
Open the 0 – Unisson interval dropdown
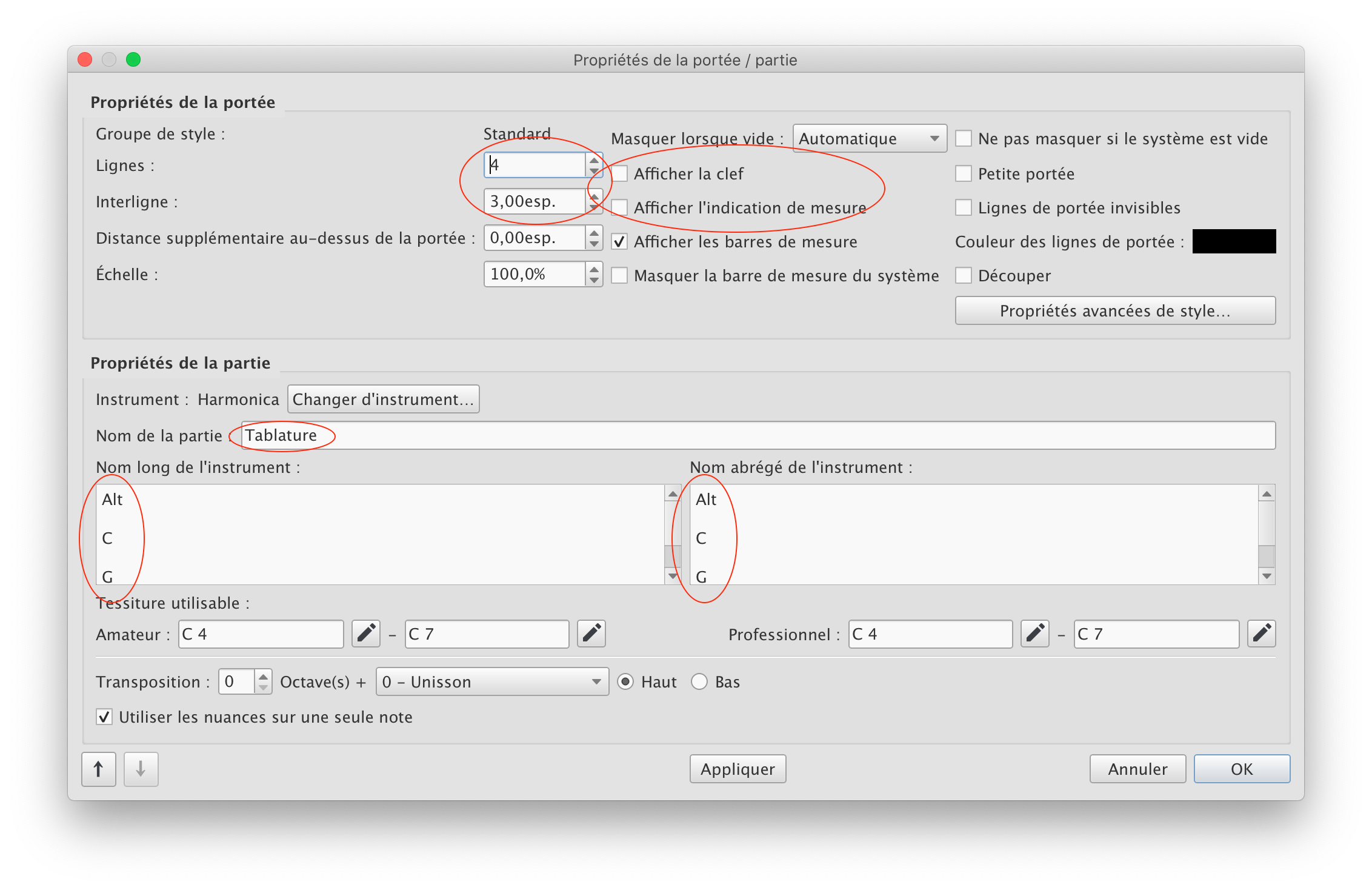[x=491, y=682]
